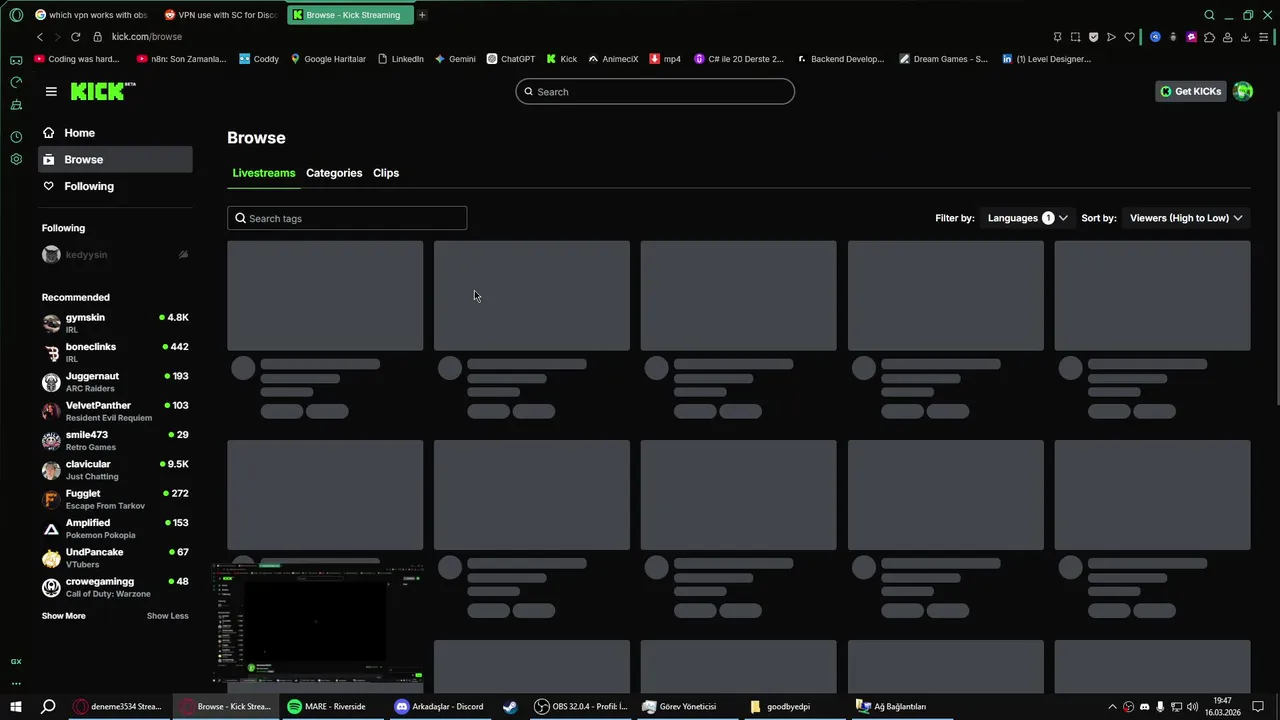The width and height of the screenshot is (1280, 720).
Task: Open the Google Haritalar bookmark
Action: (328, 59)
